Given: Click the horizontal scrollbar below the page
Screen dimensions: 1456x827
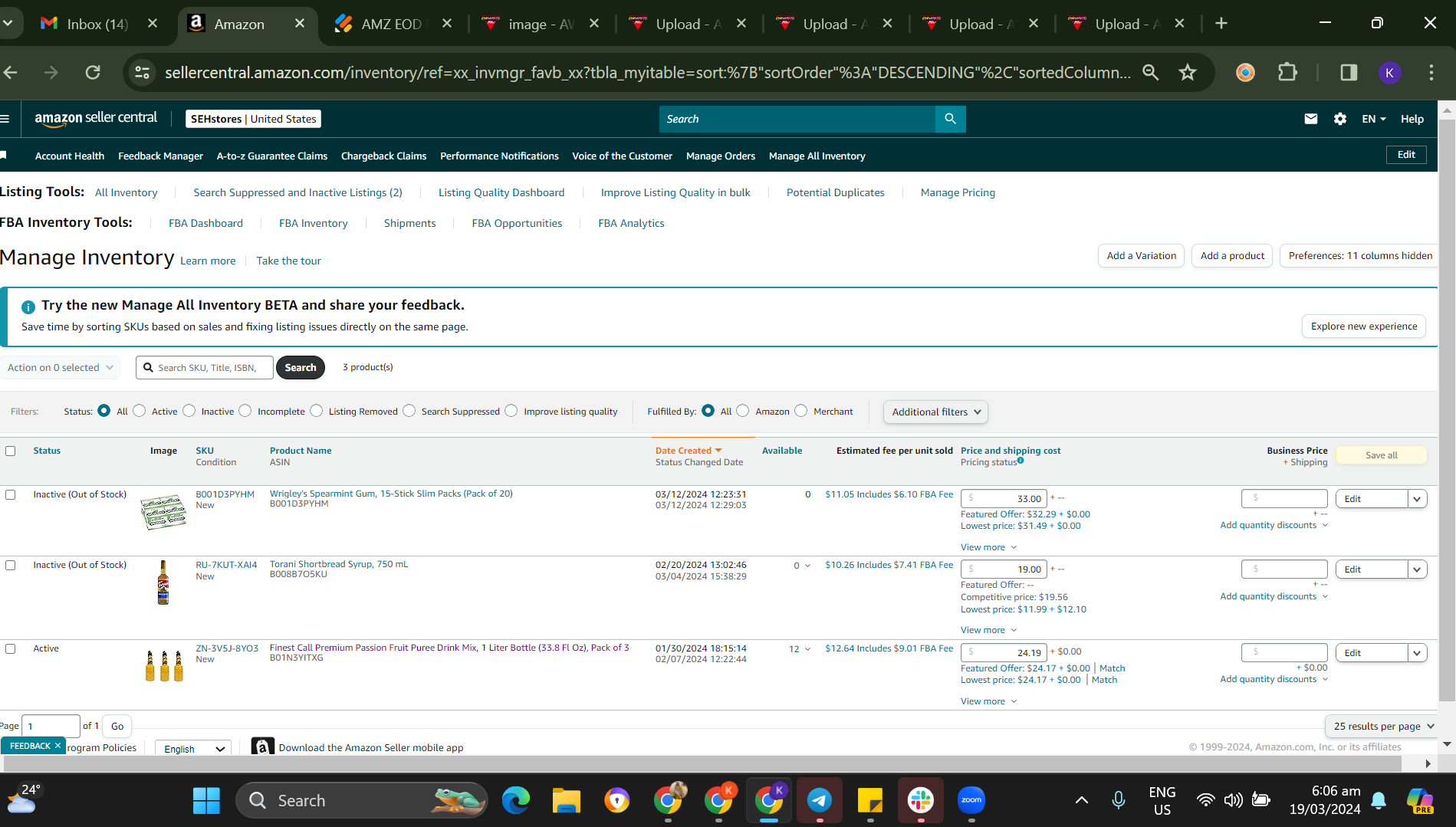Looking at the screenshot, I should pyautogui.click(x=701, y=763).
